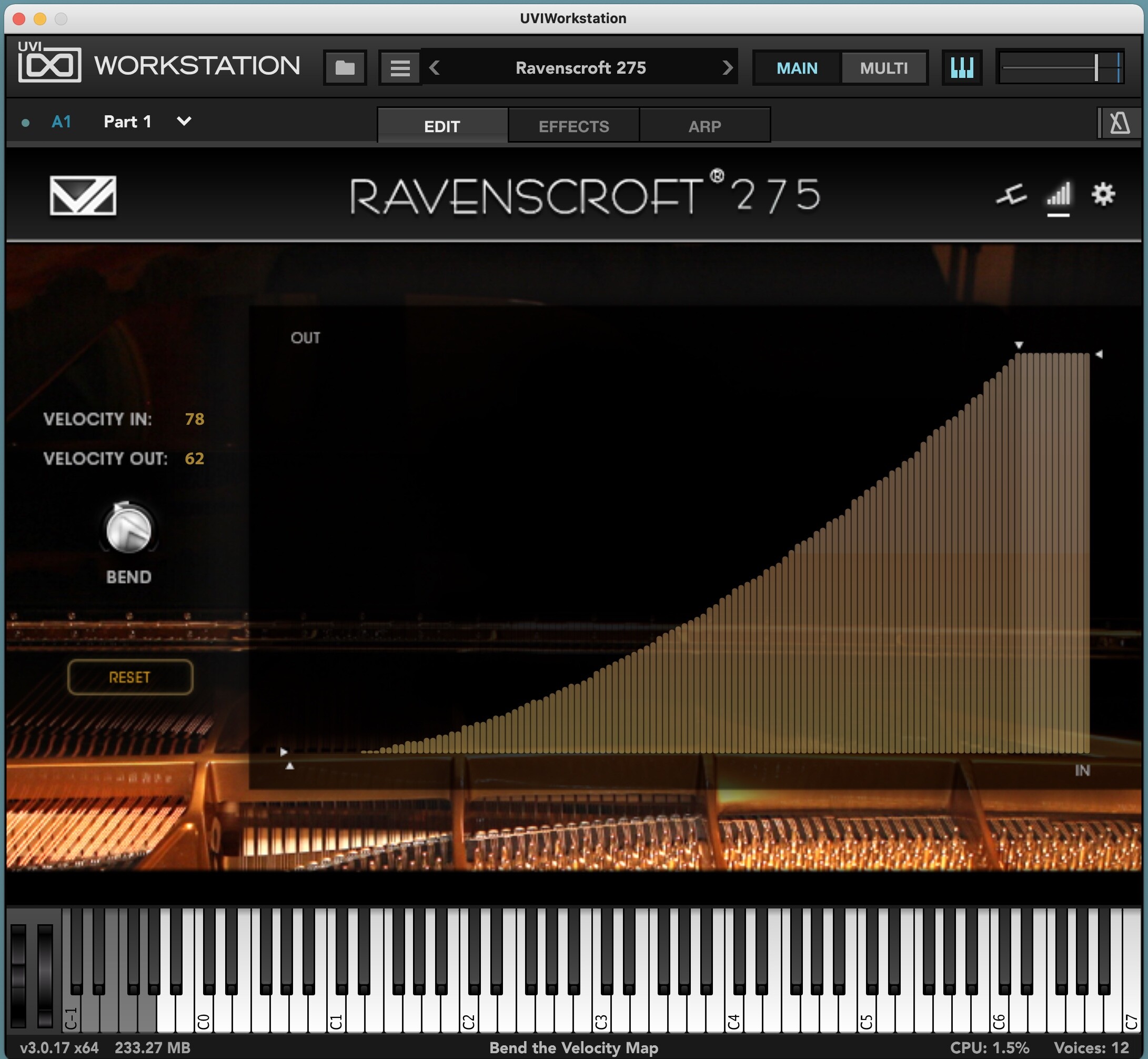The width and height of the screenshot is (1148, 1059).
Task: Open the ARP tab
Action: tap(704, 125)
